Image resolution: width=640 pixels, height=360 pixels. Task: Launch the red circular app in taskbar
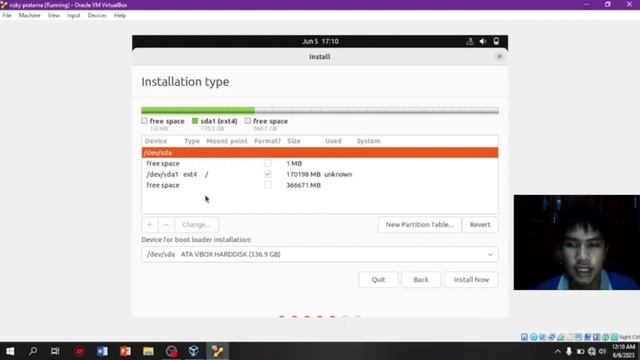point(79,351)
